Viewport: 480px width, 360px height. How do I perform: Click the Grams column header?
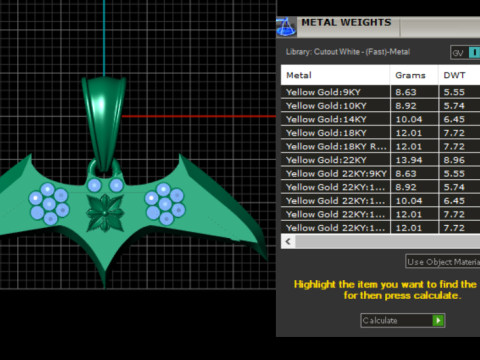pyautogui.click(x=414, y=75)
